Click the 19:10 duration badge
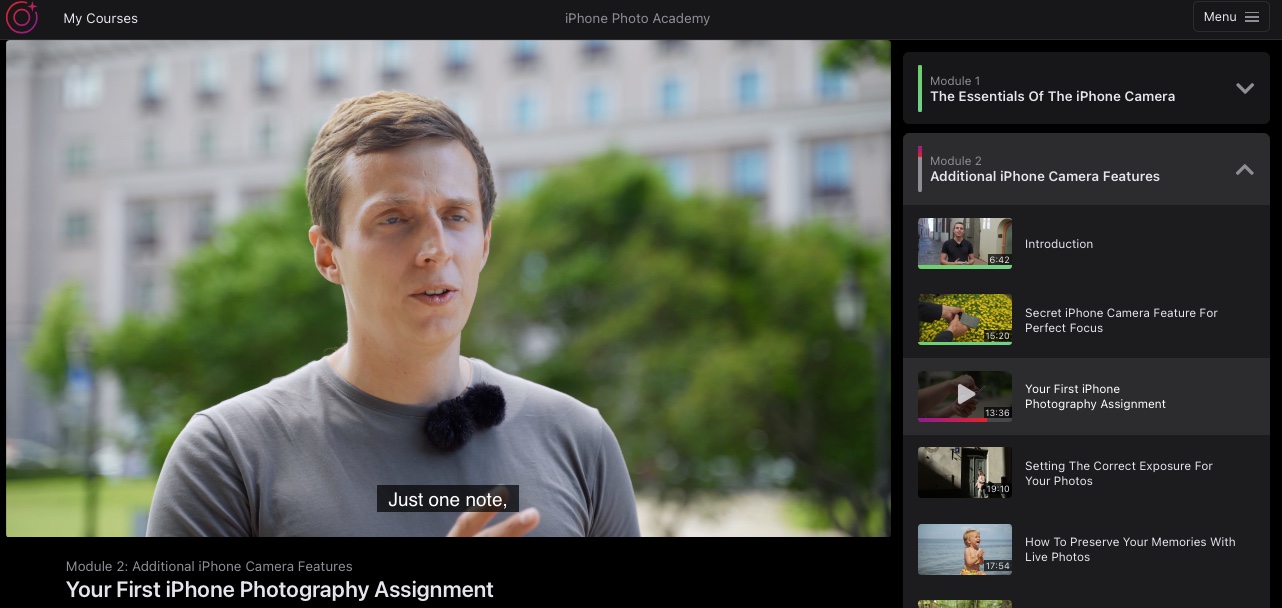The height and width of the screenshot is (608, 1282). pyautogui.click(x=998, y=490)
